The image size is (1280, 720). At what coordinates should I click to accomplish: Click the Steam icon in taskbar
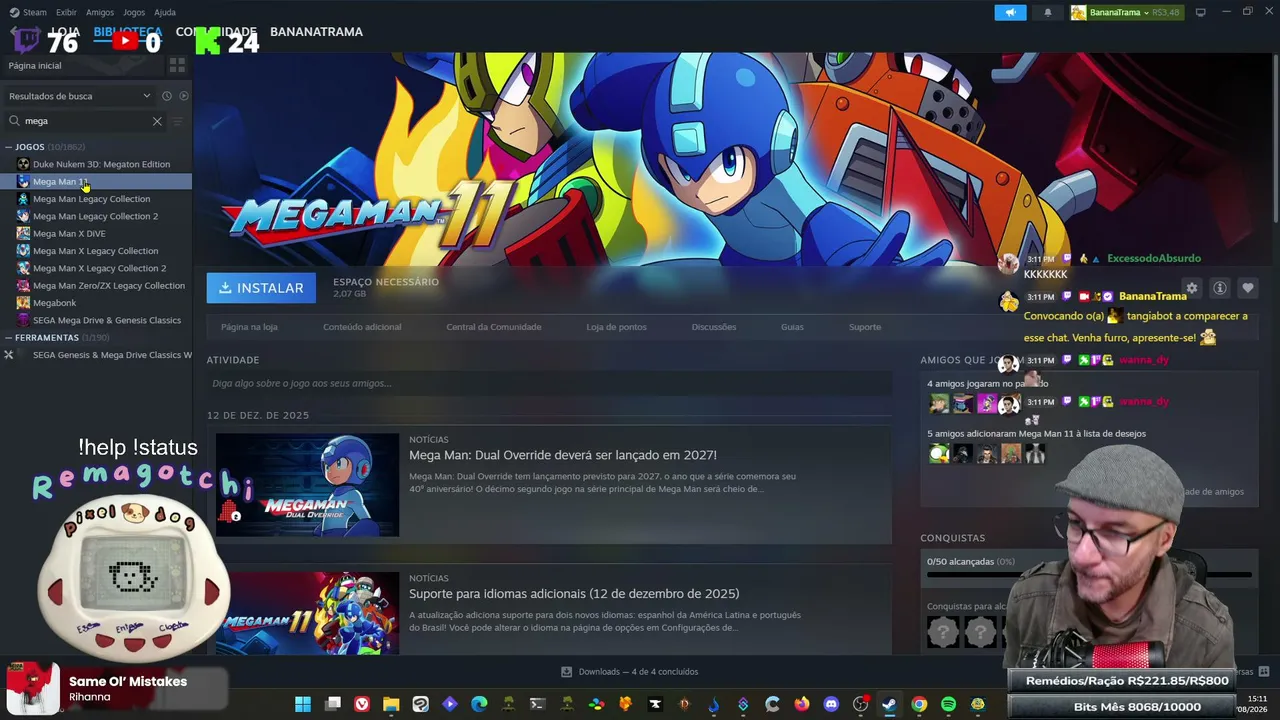[x=889, y=704]
